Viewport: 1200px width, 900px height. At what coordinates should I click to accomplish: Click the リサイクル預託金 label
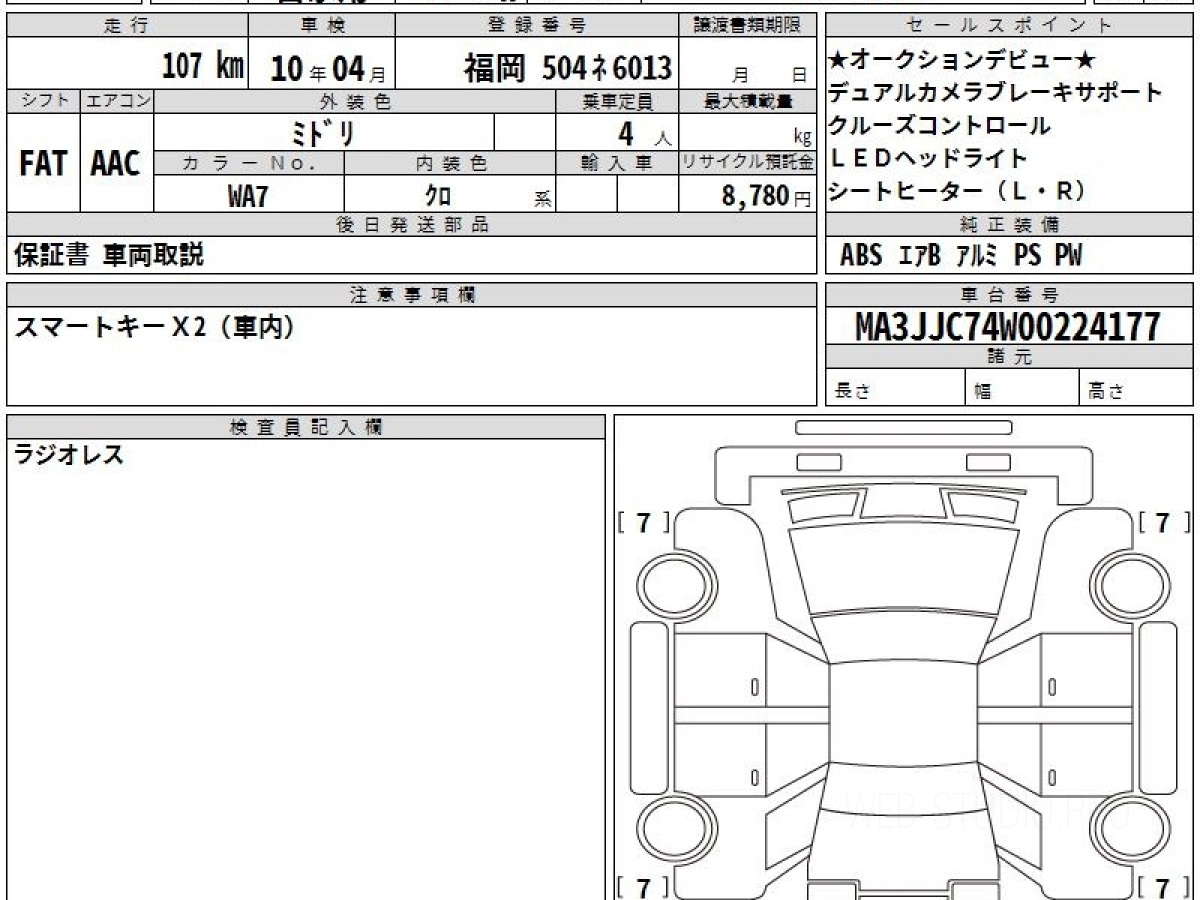click(748, 163)
